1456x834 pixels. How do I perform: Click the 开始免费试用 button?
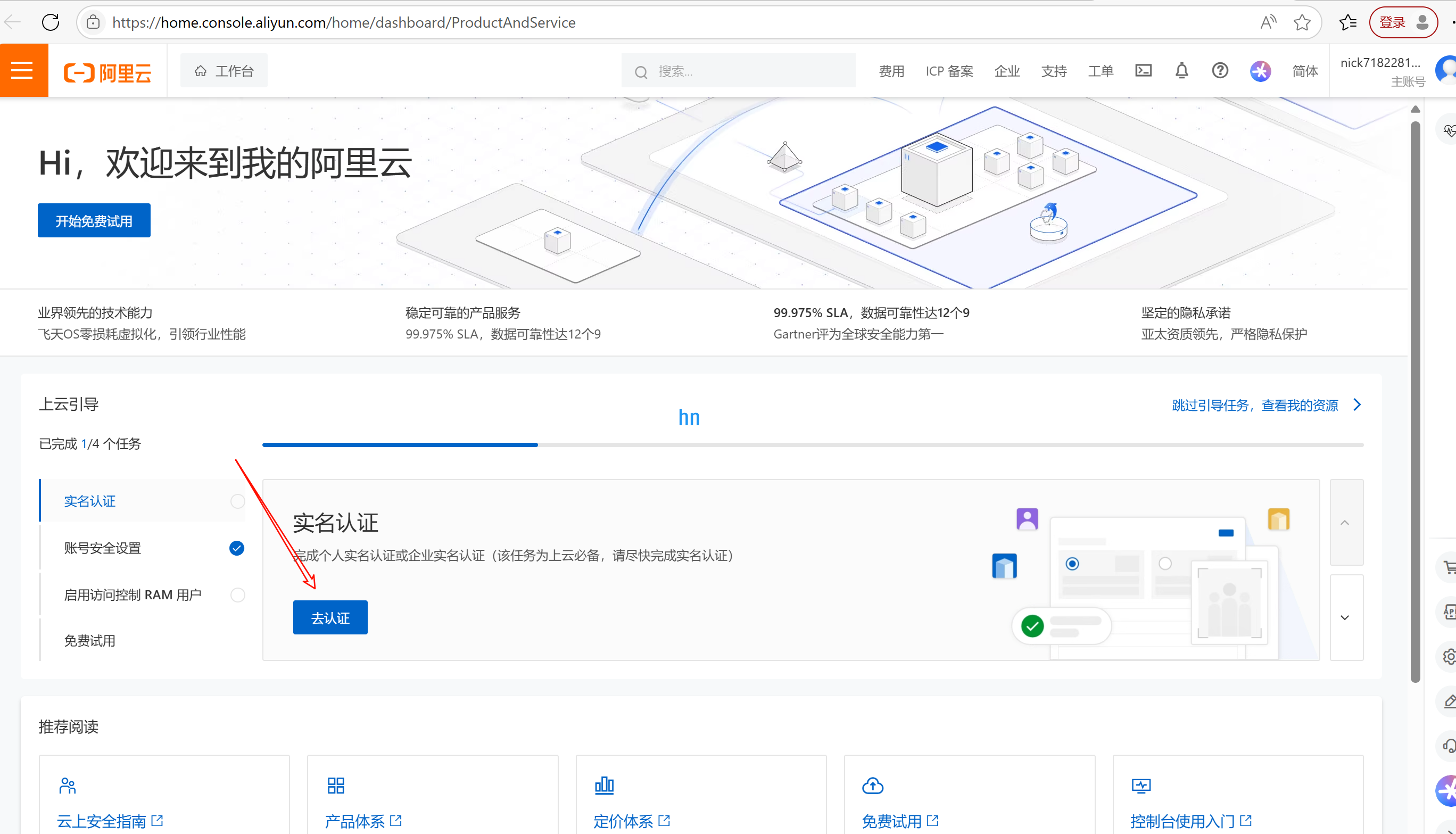click(x=94, y=220)
